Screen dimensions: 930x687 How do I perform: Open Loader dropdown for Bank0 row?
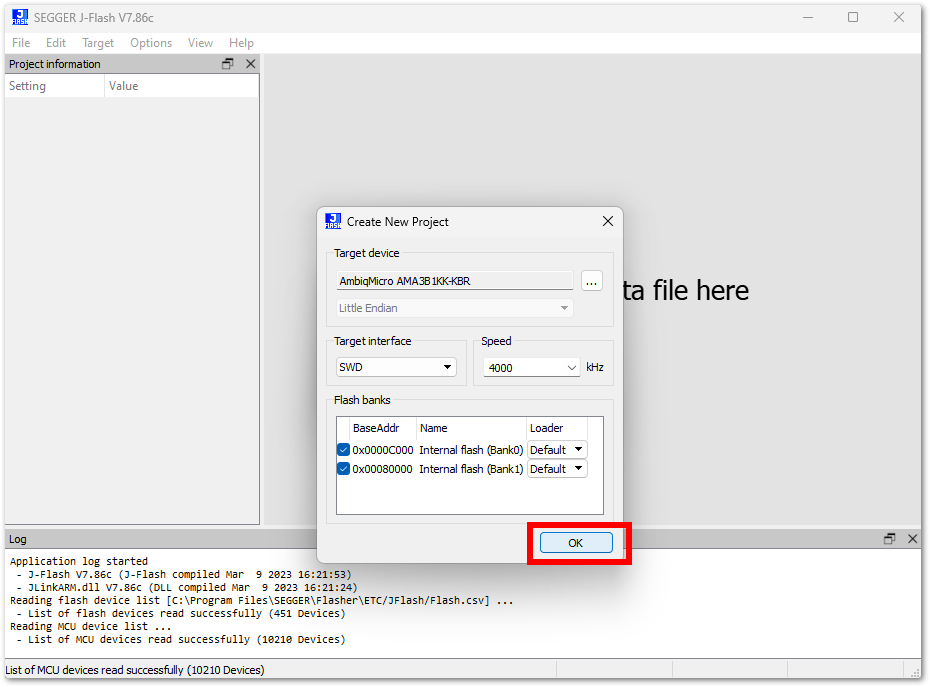click(x=557, y=450)
